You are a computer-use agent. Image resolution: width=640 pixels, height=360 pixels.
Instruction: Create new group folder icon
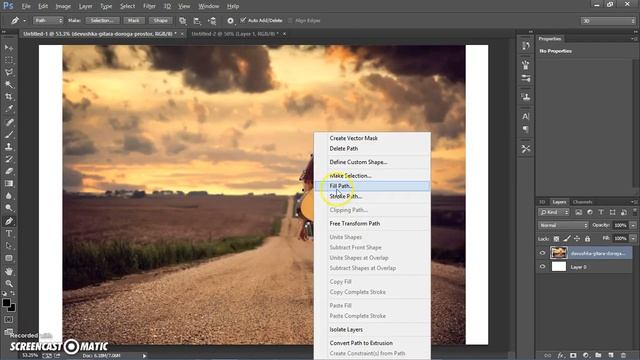click(598, 356)
